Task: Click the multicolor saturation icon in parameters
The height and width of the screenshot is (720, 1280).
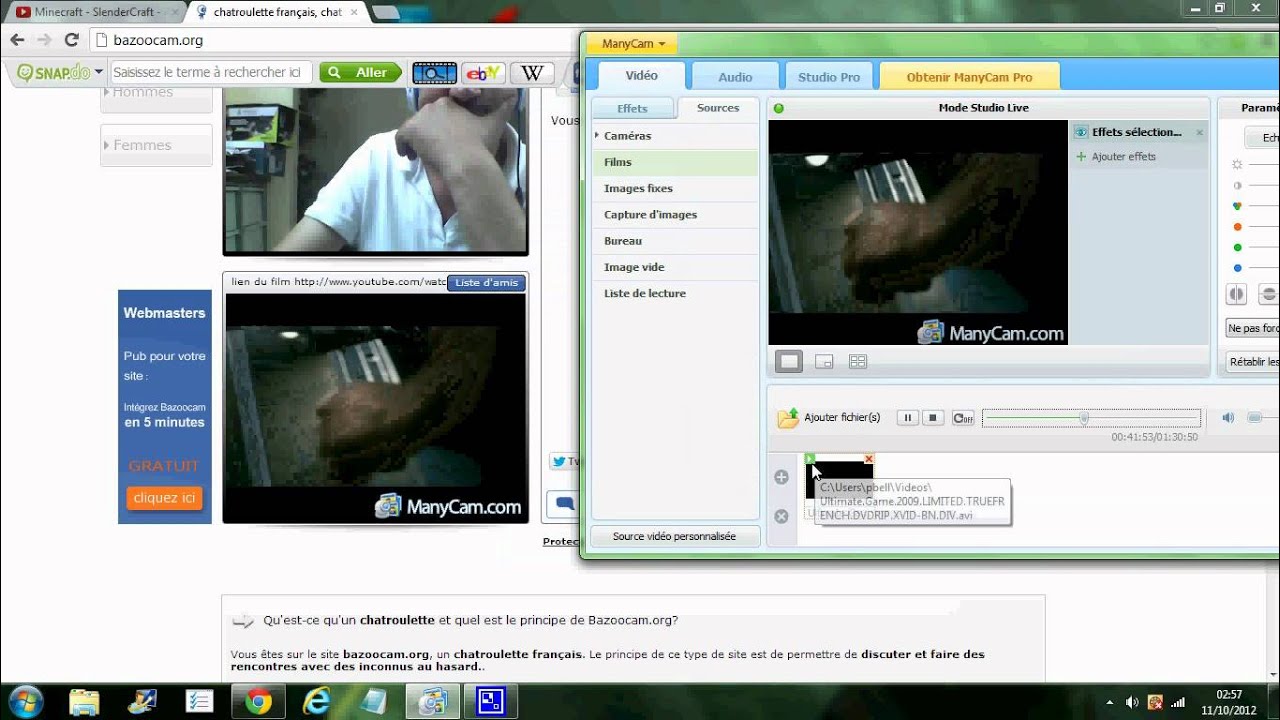Action: click(1237, 206)
